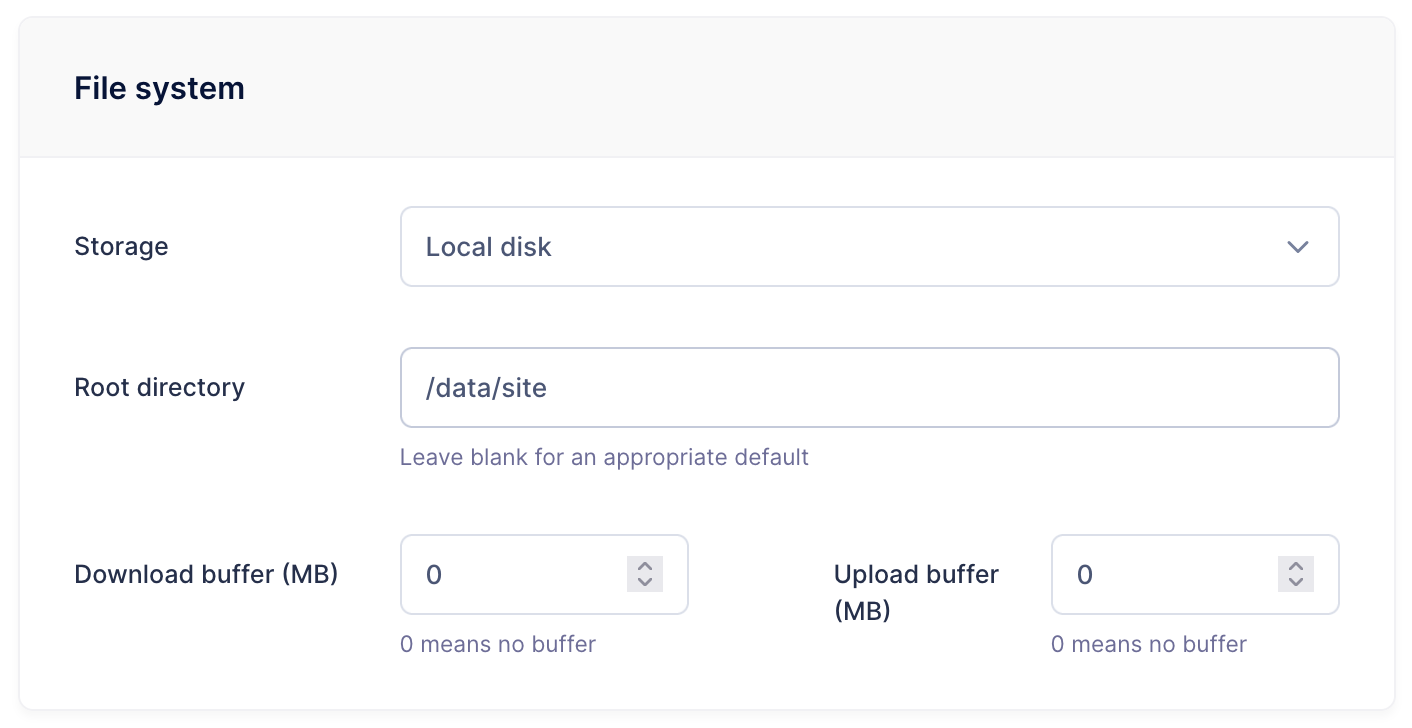Select the 'Local disk' storage value
Screen dimensions: 1412x728
(488, 247)
